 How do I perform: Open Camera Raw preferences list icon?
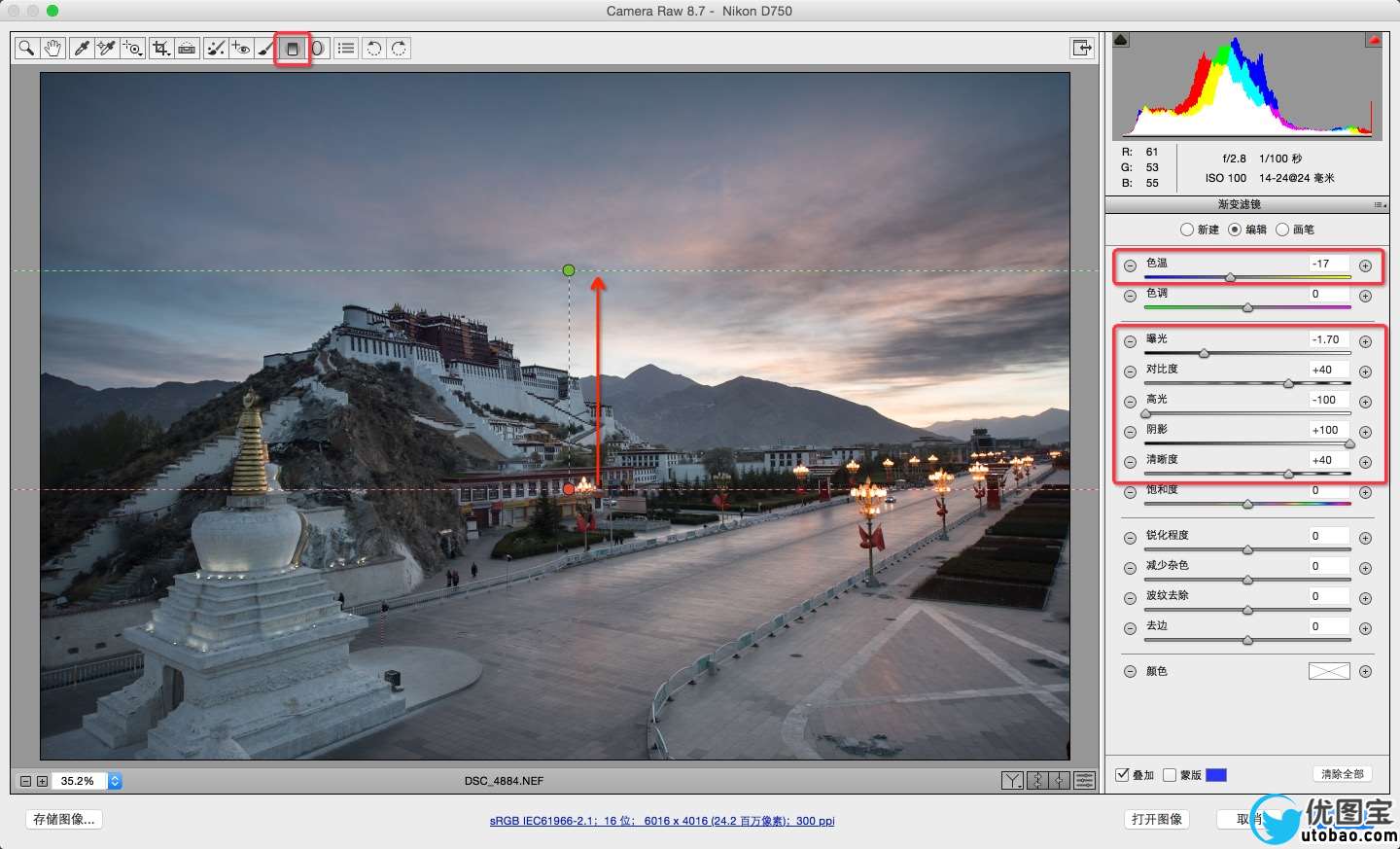[346, 48]
